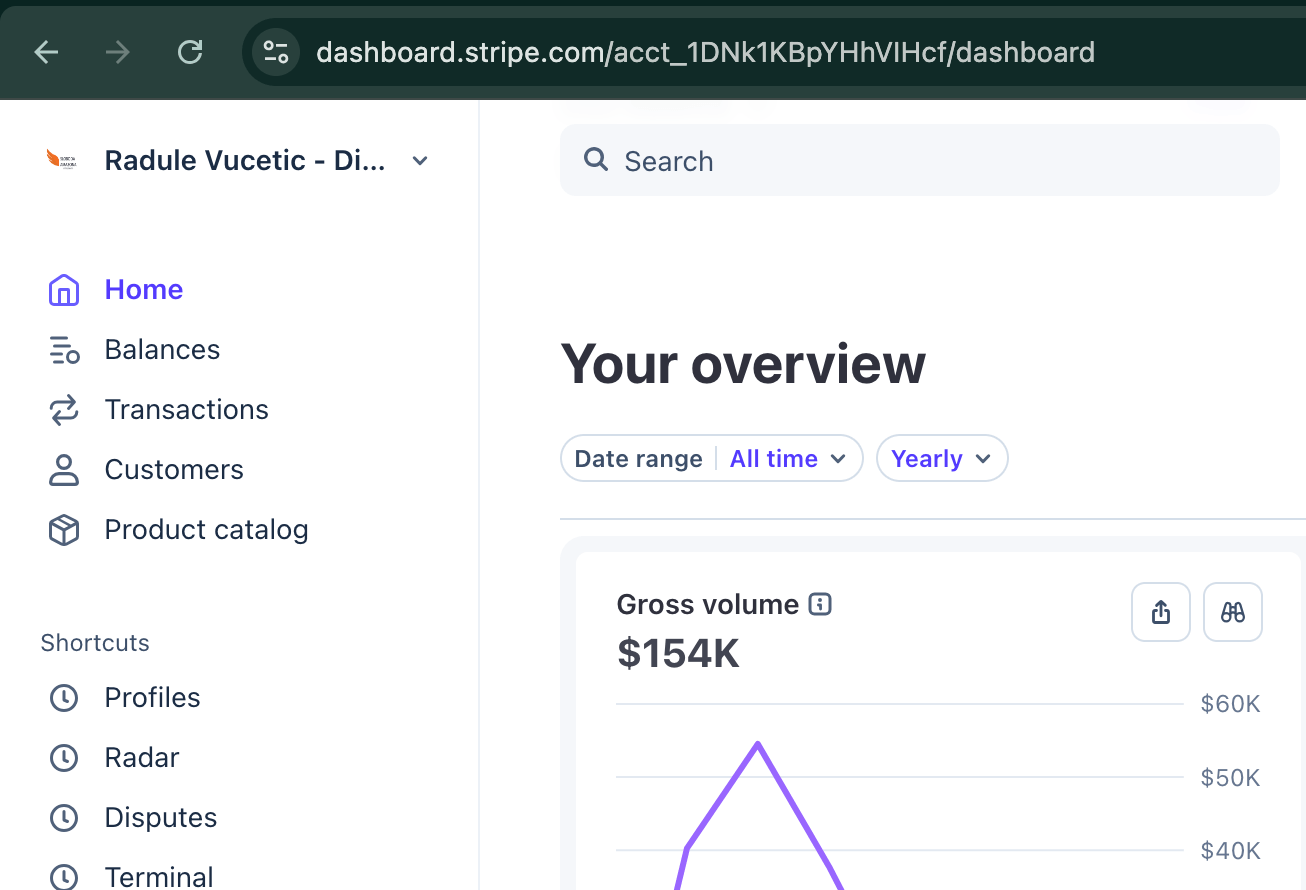Click the share/export icon on Gross volume
1306x890 pixels.
pyautogui.click(x=1161, y=612)
